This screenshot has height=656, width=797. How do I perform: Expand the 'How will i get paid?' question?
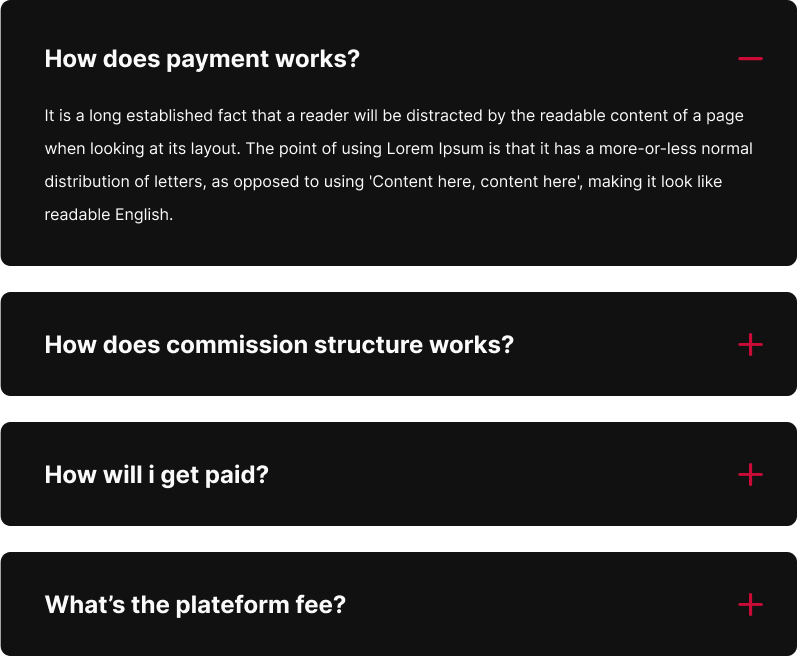click(x=157, y=475)
